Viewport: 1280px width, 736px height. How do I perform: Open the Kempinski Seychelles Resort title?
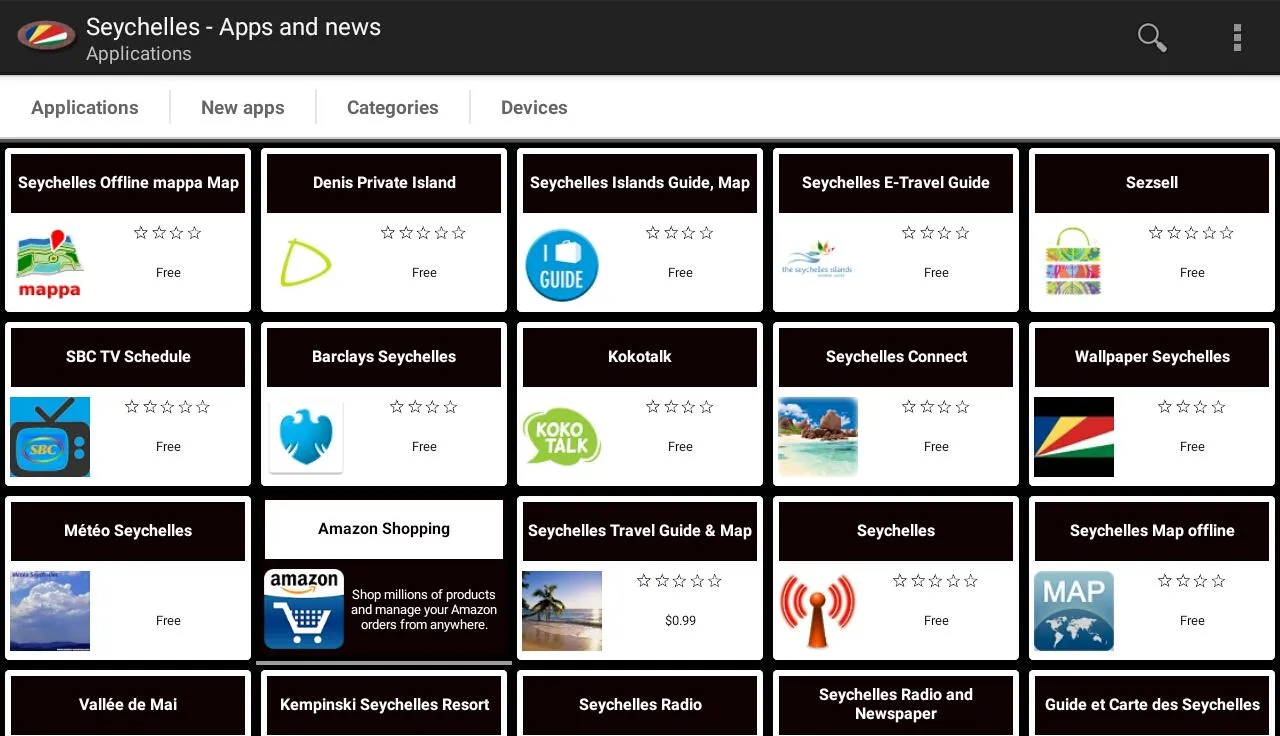(x=384, y=705)
